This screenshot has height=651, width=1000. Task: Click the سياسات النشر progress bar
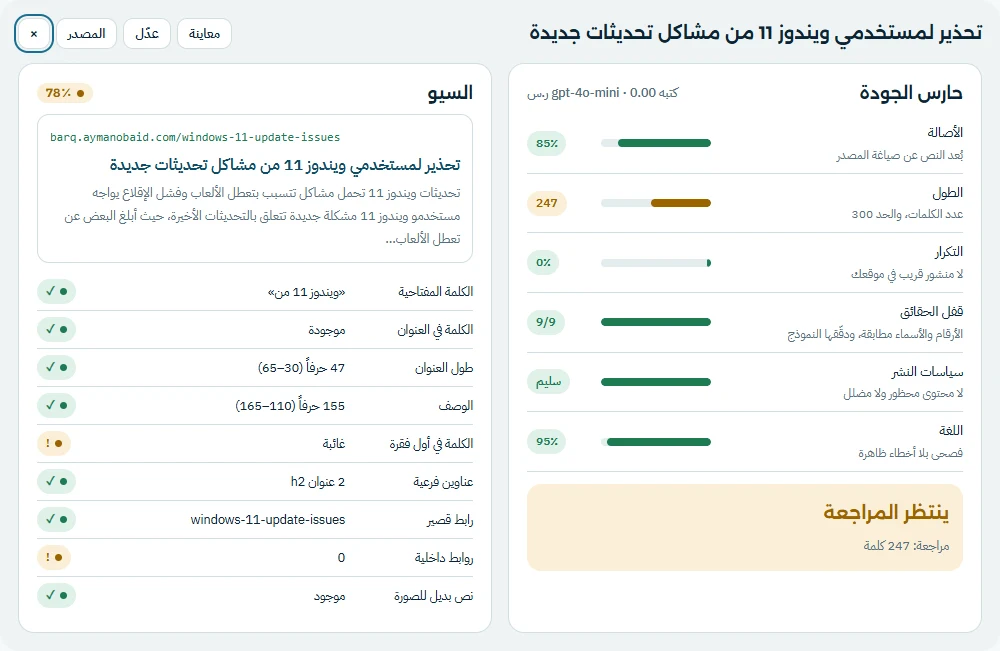[656, 382]
